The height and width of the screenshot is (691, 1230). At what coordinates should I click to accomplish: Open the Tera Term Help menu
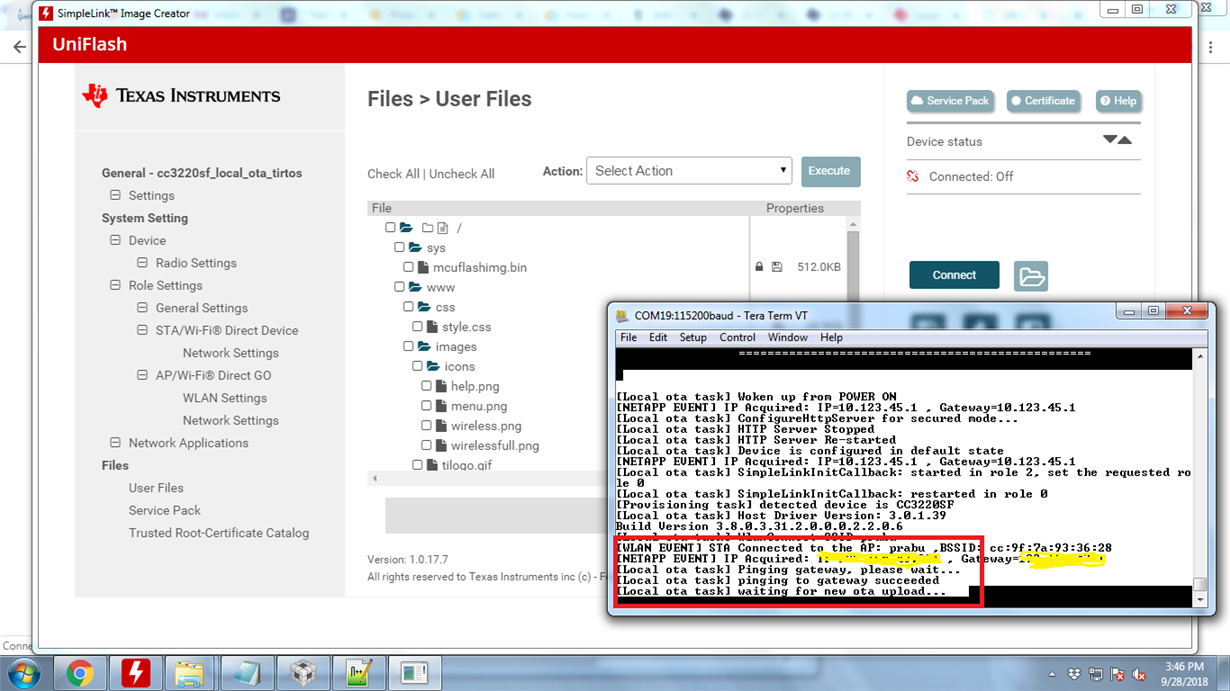pyautogui.click(x=831, y=338)
